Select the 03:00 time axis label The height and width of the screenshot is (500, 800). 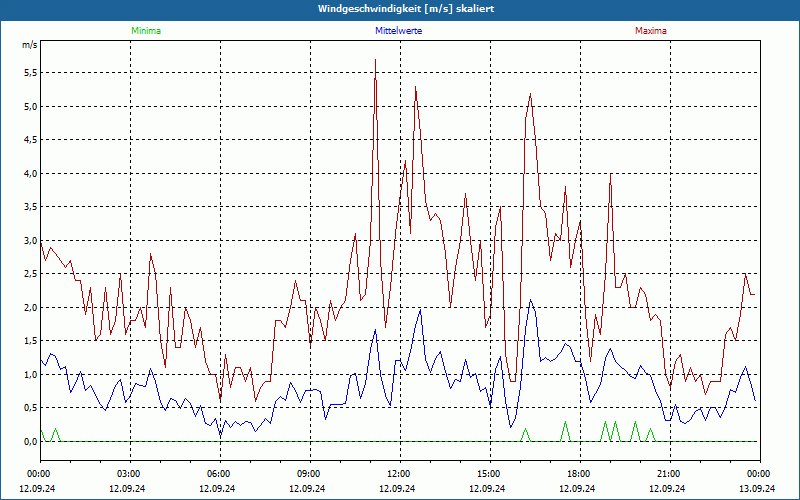click(x=129, y=473)
